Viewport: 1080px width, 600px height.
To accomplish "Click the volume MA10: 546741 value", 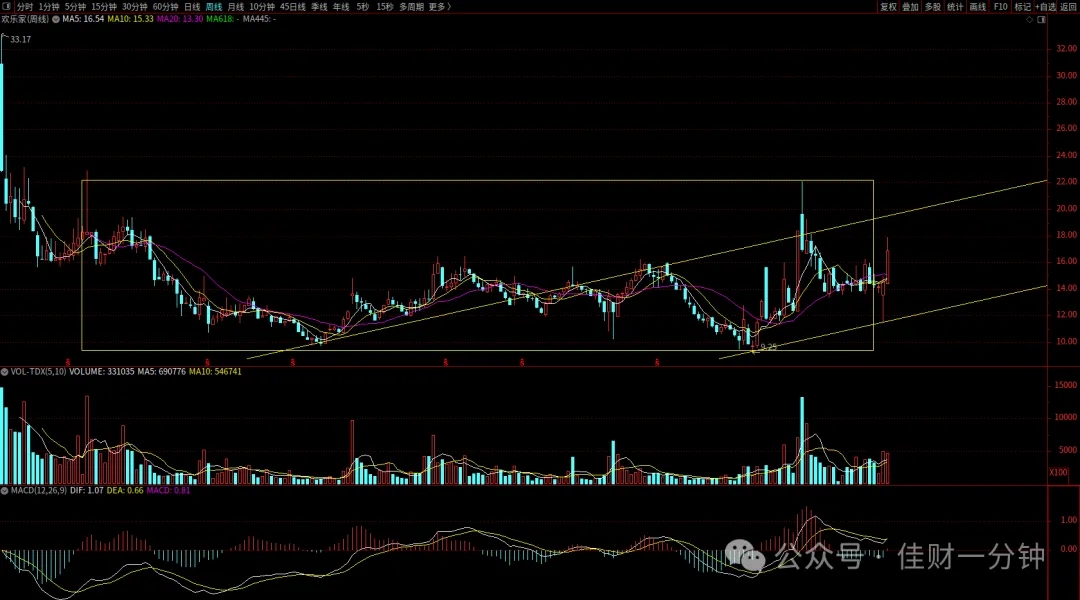I will click(x=215, y=372).
